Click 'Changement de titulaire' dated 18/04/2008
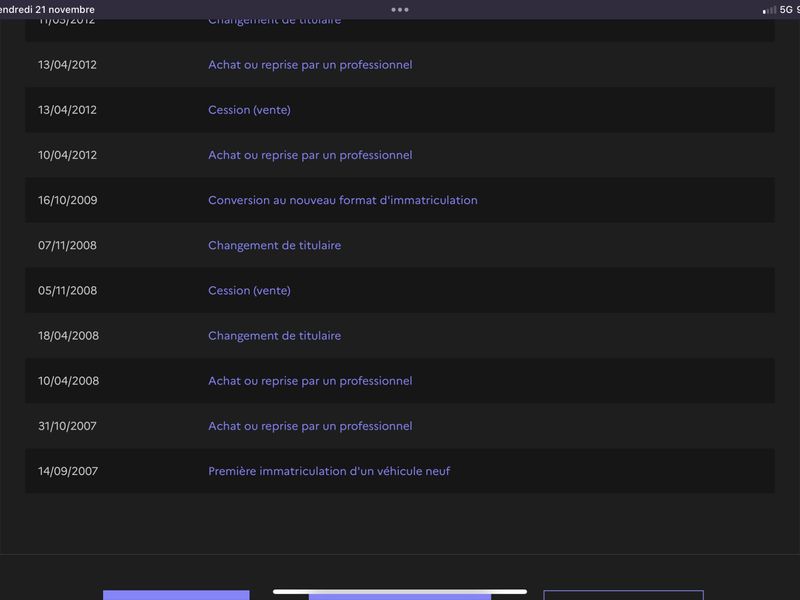Viewport: 800px width, 600px height. point(274,336)
